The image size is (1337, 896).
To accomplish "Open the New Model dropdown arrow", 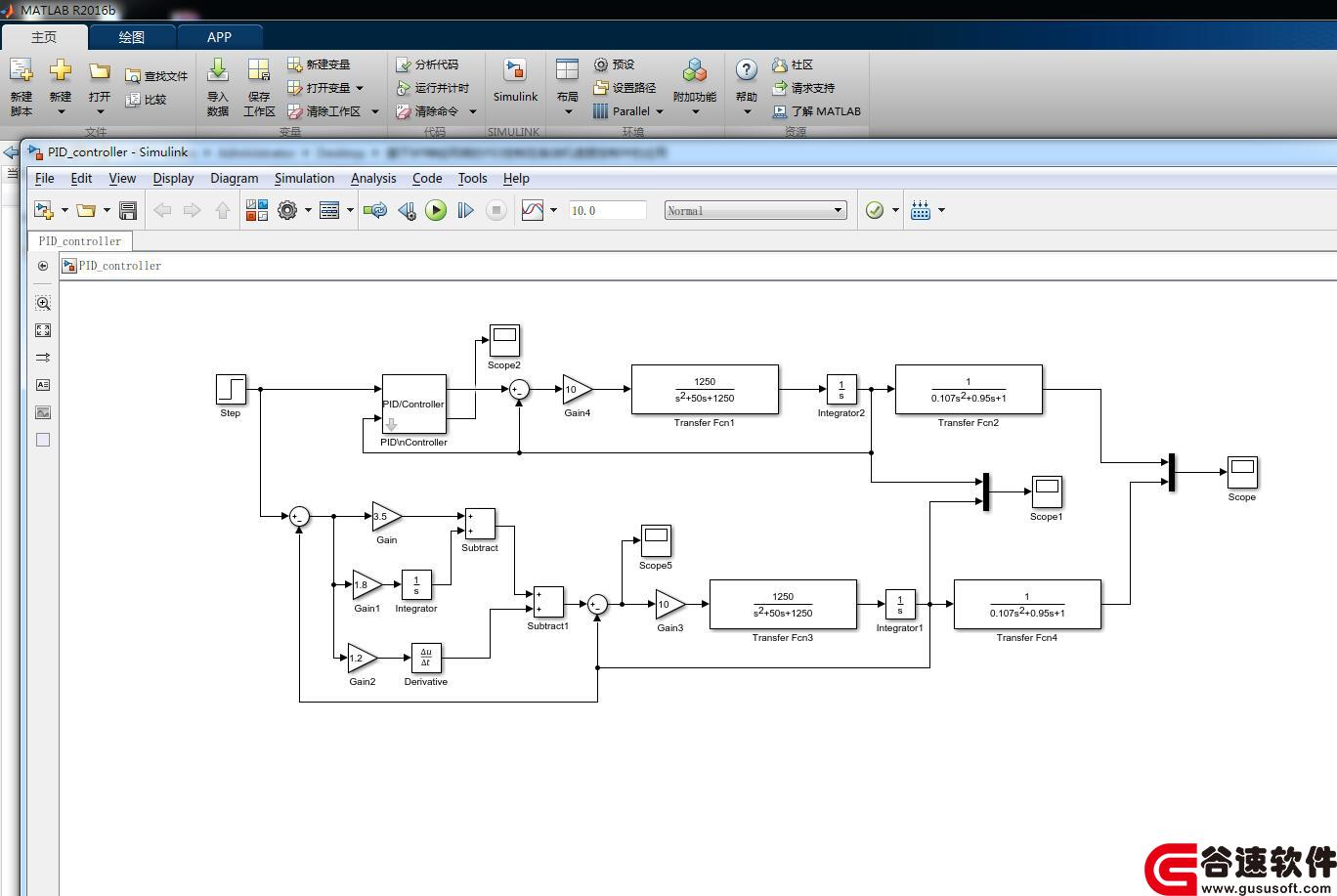I will [65, 210].
